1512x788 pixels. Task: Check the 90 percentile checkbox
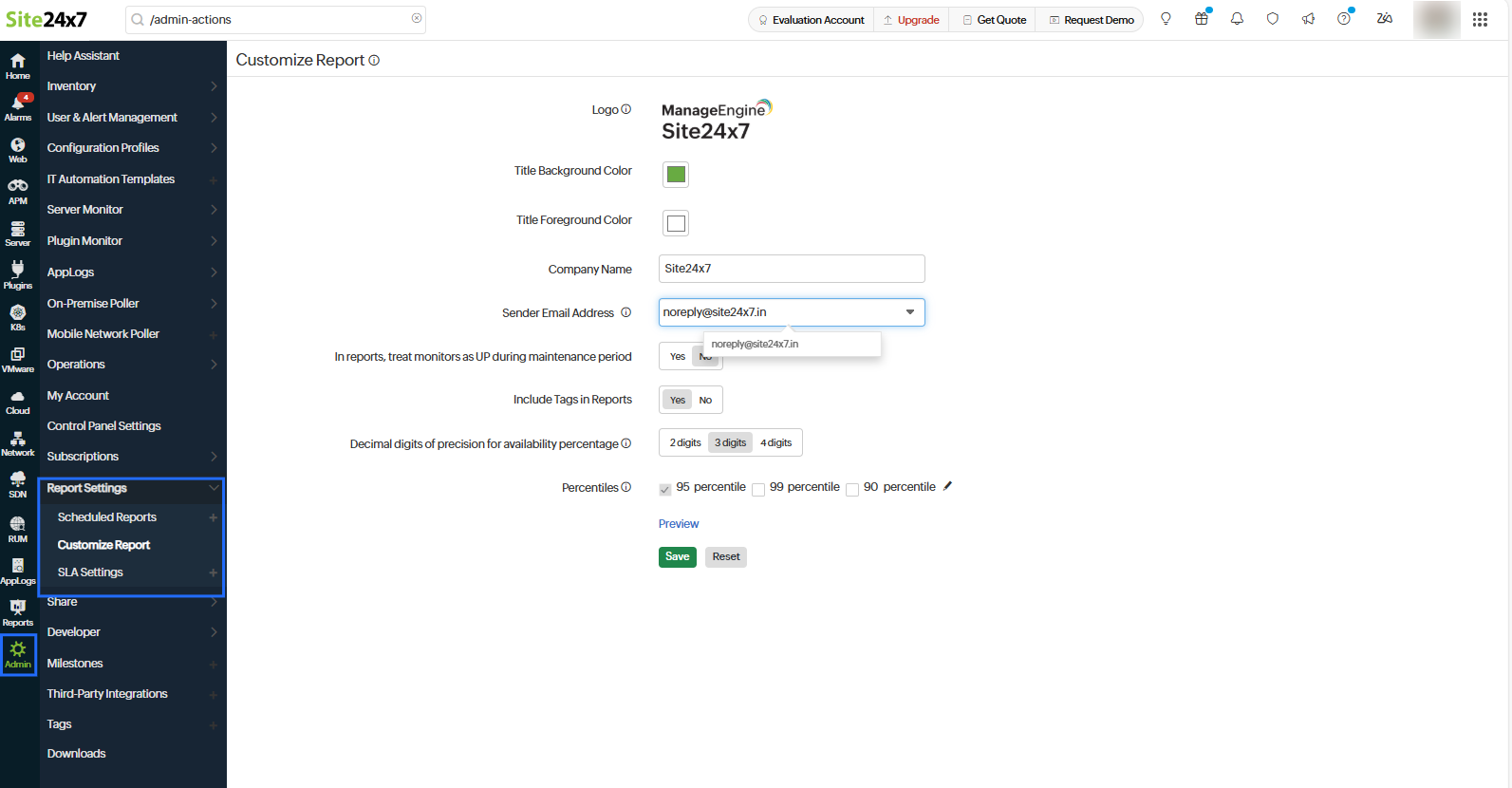852,490
